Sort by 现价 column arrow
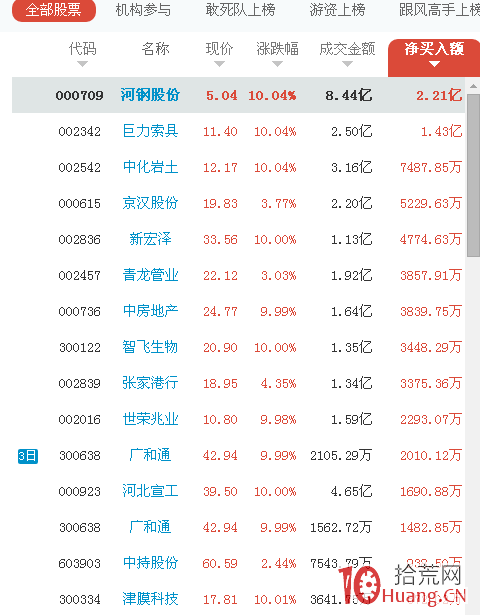 click(220, 64)
